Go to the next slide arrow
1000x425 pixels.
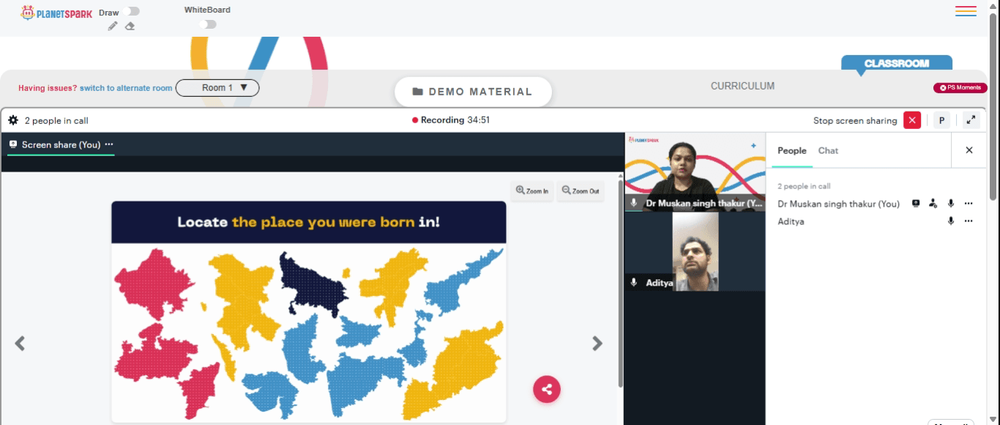click(x=597, y=343)
